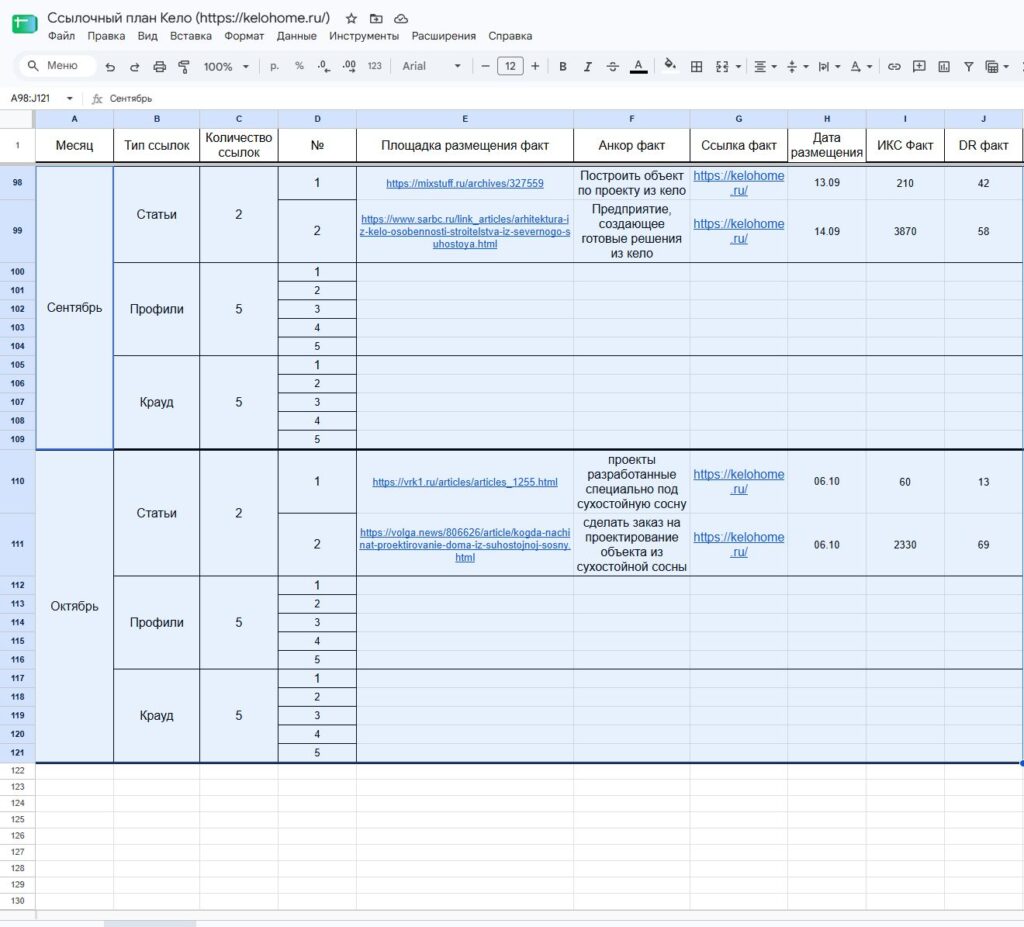Decrease decimal places
1024x927 pixels.
tap(324, 66)
